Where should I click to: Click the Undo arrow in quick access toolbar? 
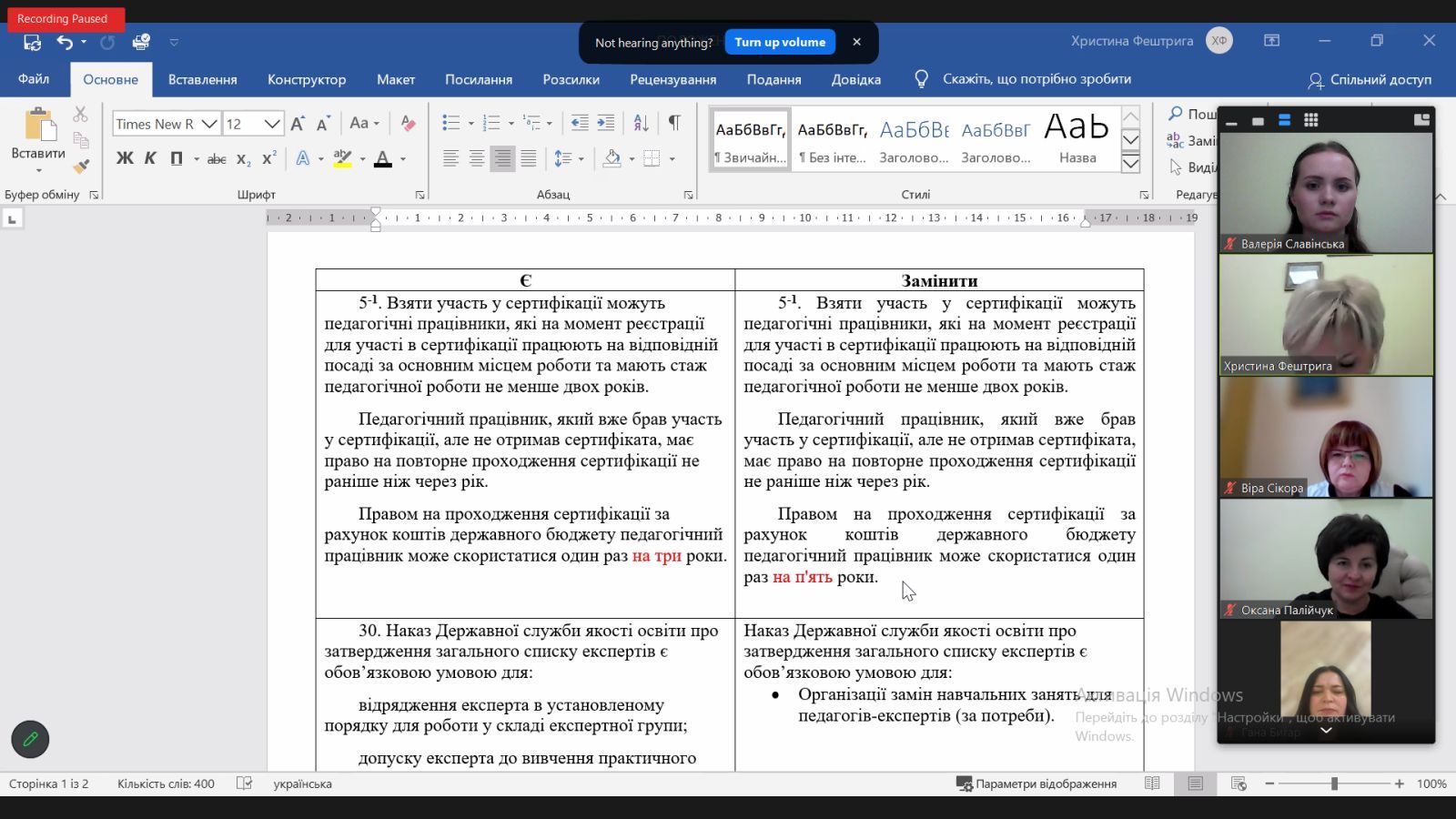pos(64,42)
